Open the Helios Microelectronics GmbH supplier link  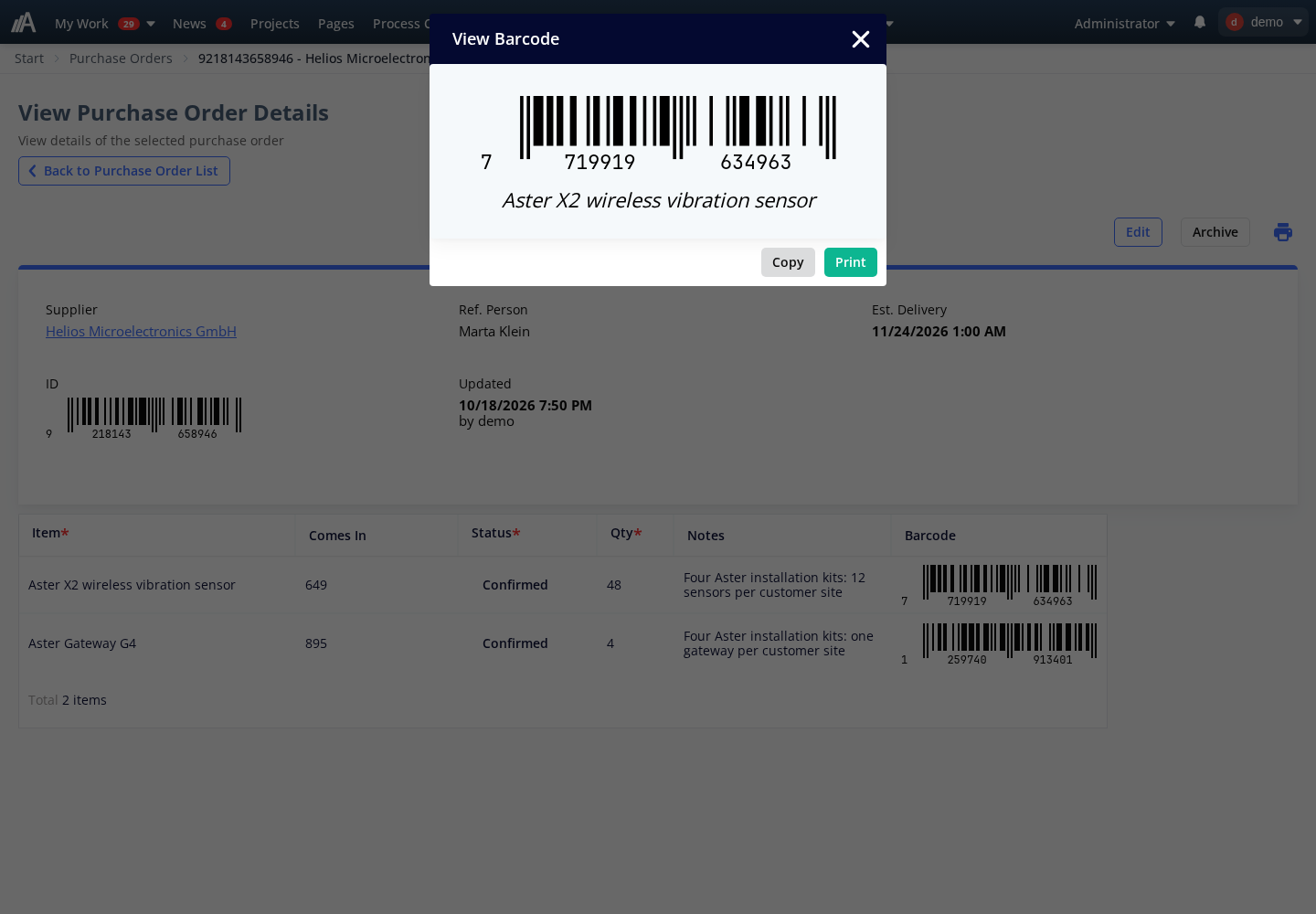(141, 332)
